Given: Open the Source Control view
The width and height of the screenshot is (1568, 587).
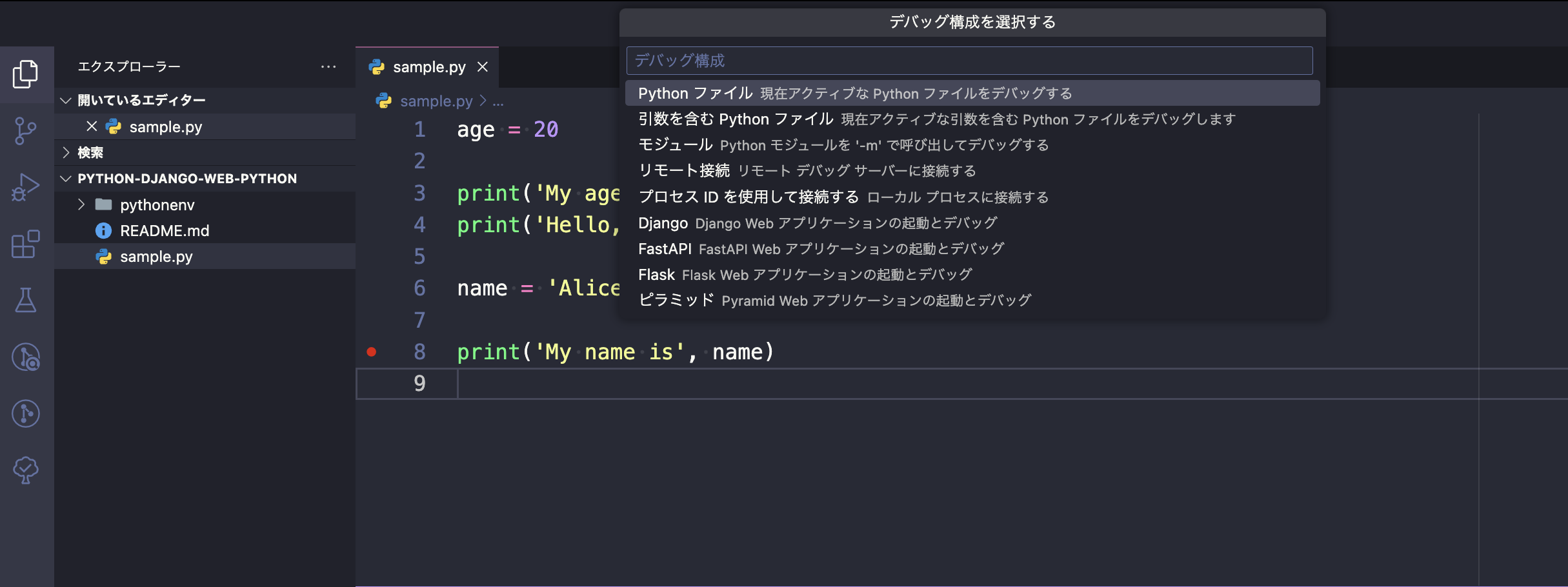Looking at the screenshot, I should click(x=26, y=131).
